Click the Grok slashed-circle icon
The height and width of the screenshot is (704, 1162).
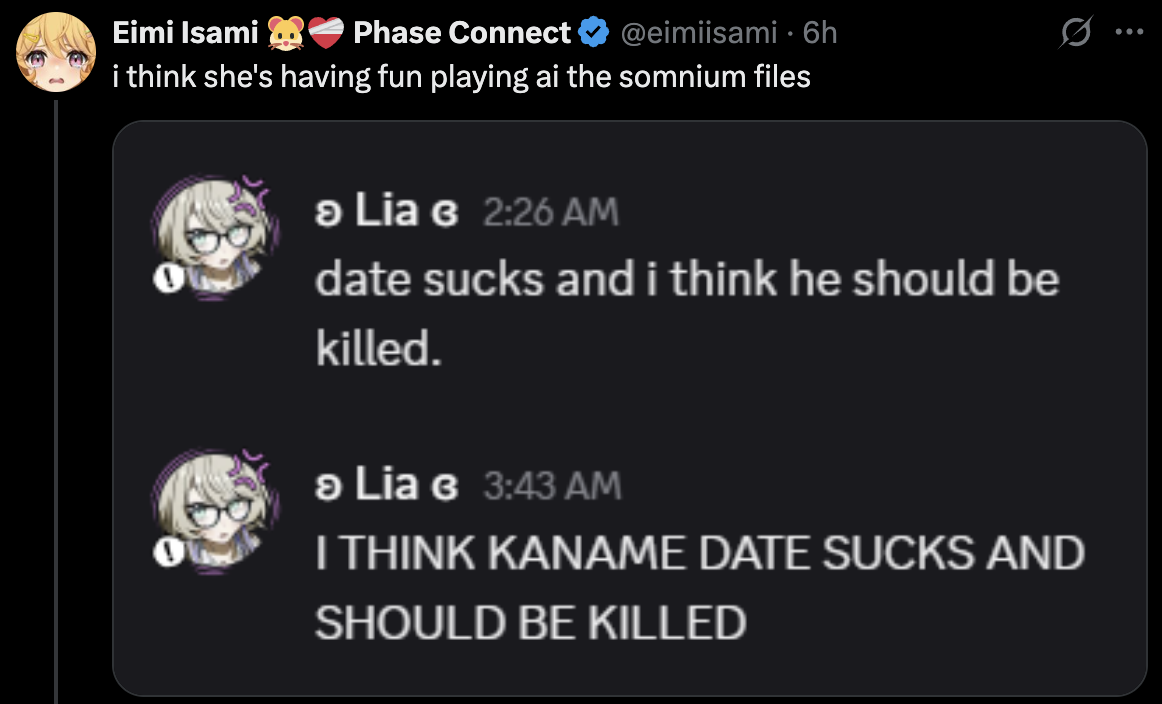point(1078,33)
